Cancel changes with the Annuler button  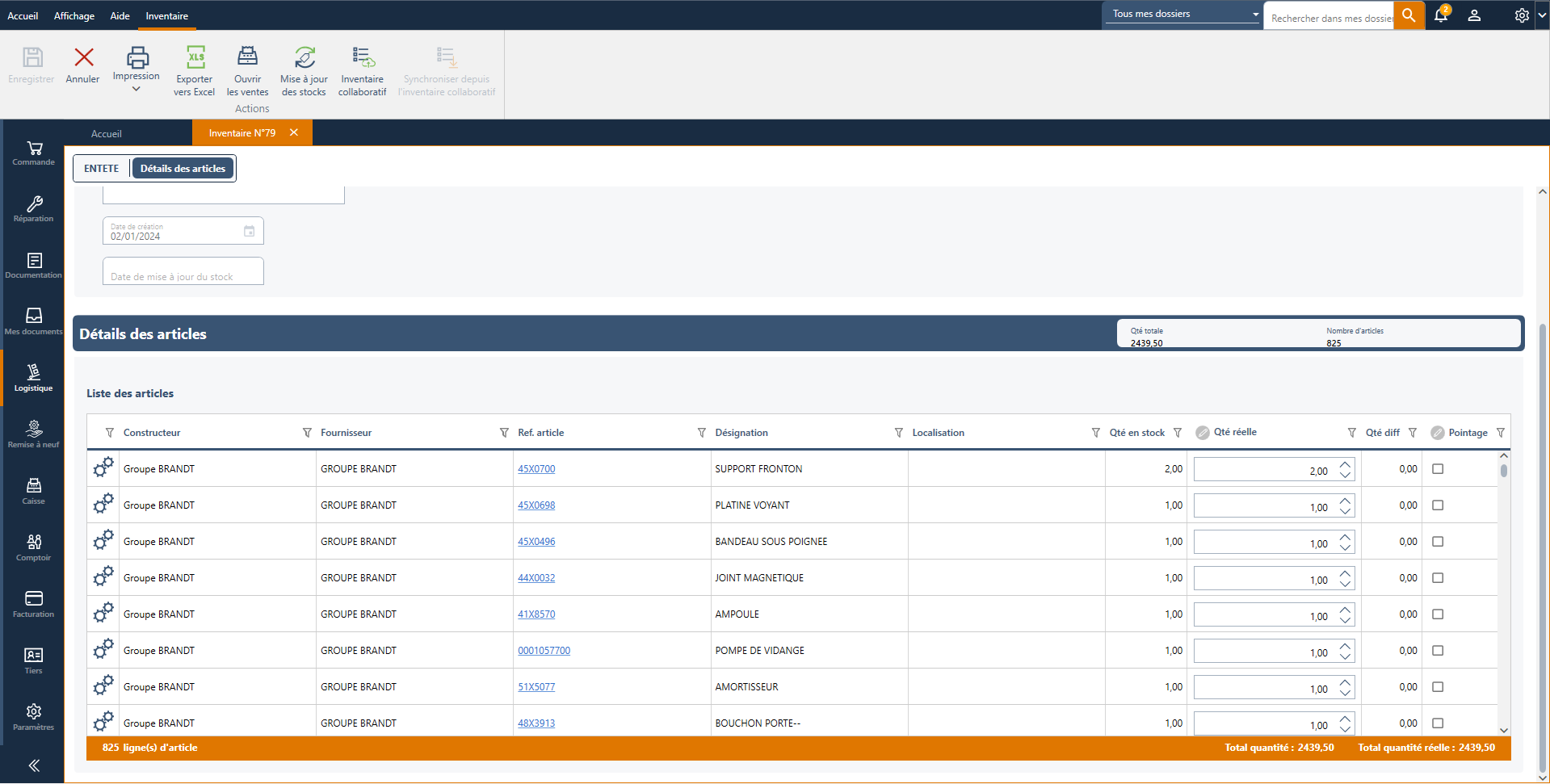click(x=83, y=65)
